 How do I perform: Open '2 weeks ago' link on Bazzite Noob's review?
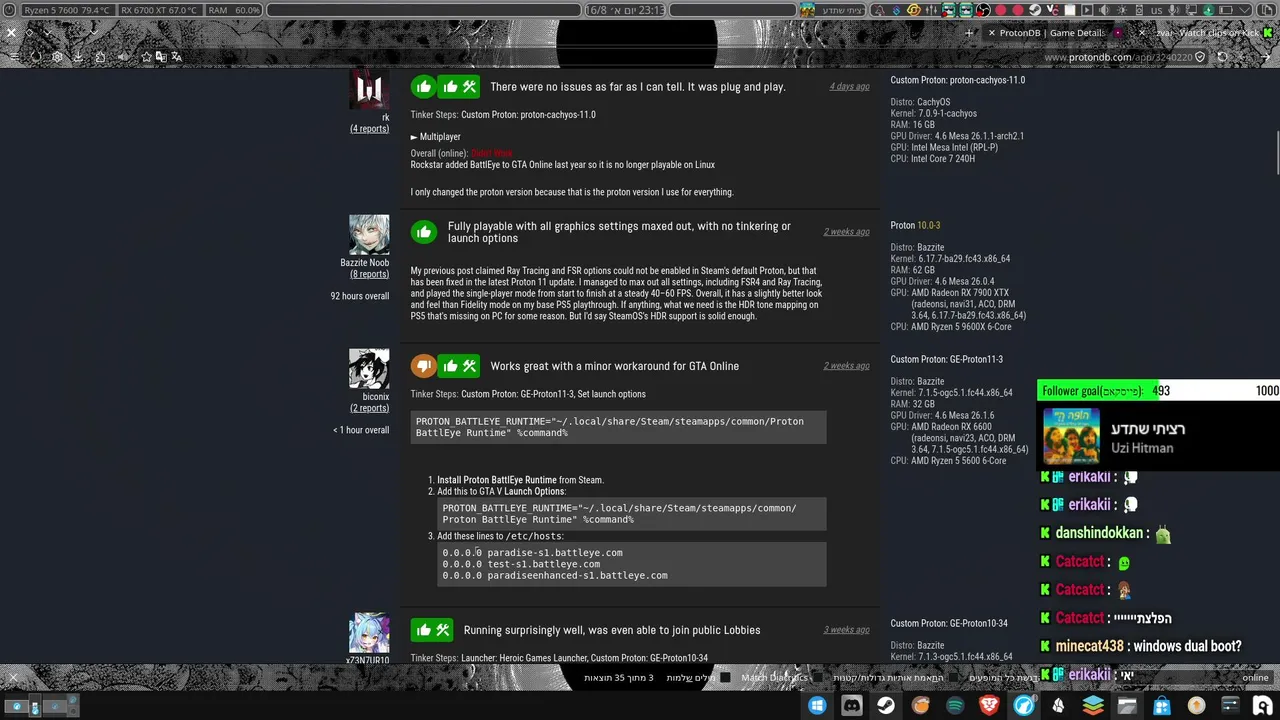coord(846,232)
